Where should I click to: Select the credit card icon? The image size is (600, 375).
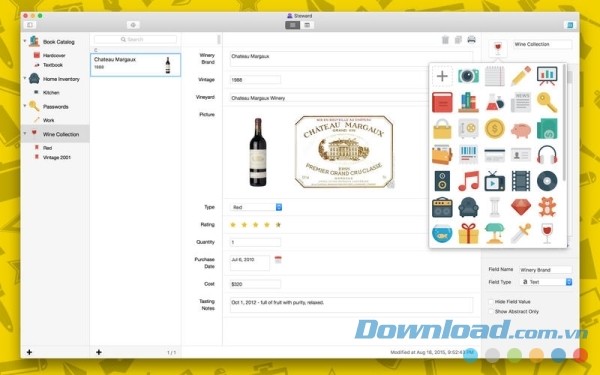[495, 155]
